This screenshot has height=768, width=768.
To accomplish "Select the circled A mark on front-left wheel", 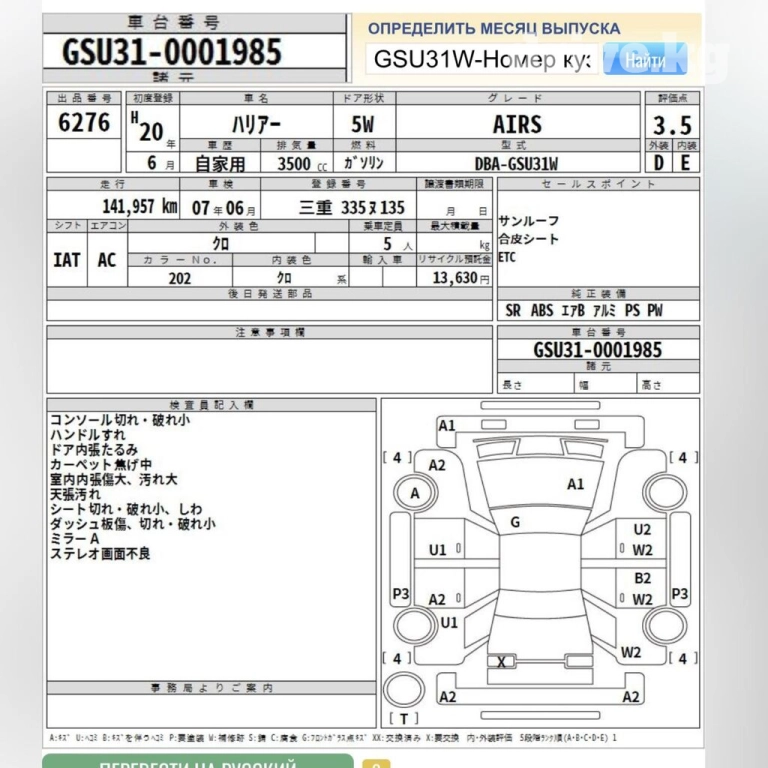I will tap(415, 493).
